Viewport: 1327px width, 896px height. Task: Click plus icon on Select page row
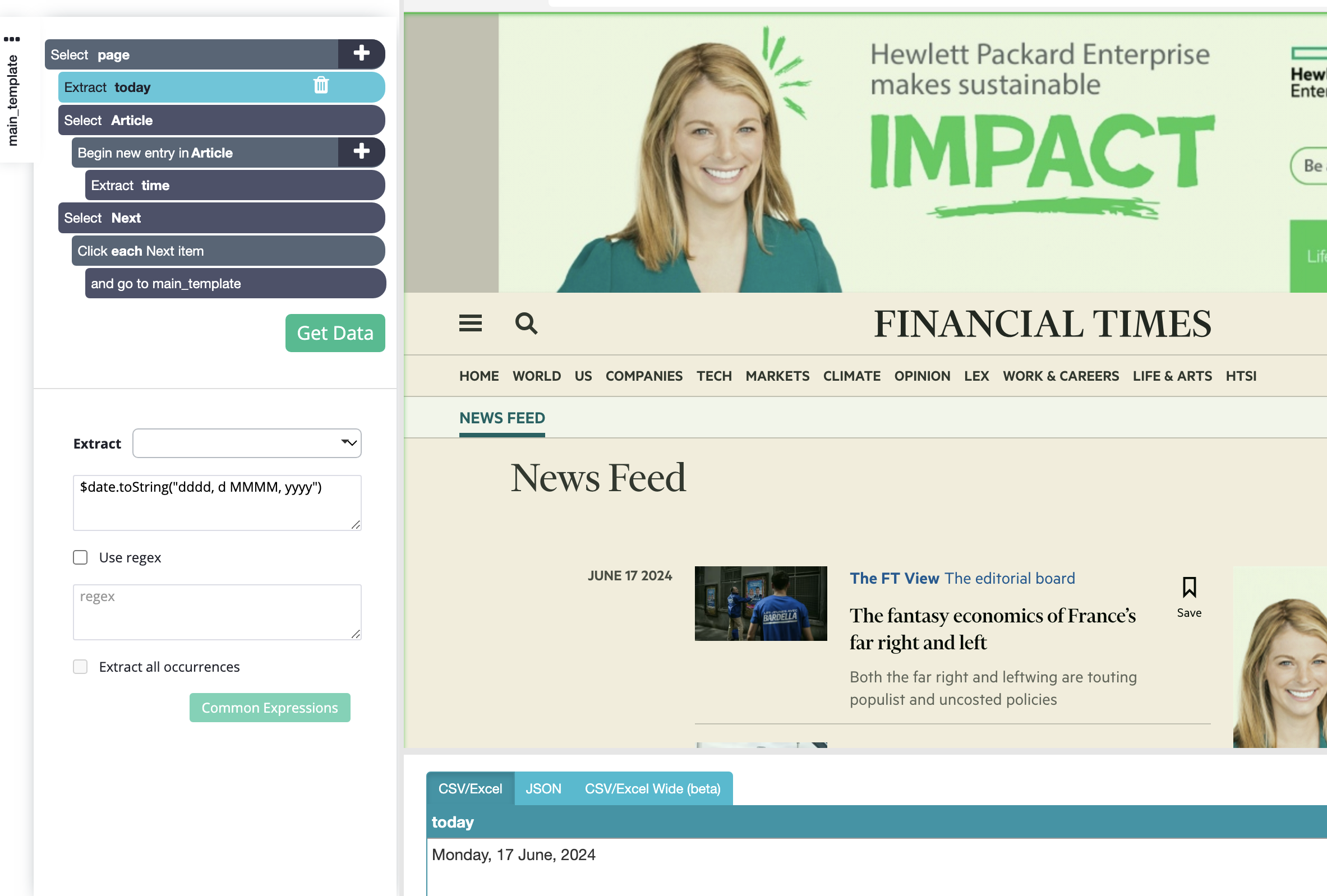[x=361, y=54]
